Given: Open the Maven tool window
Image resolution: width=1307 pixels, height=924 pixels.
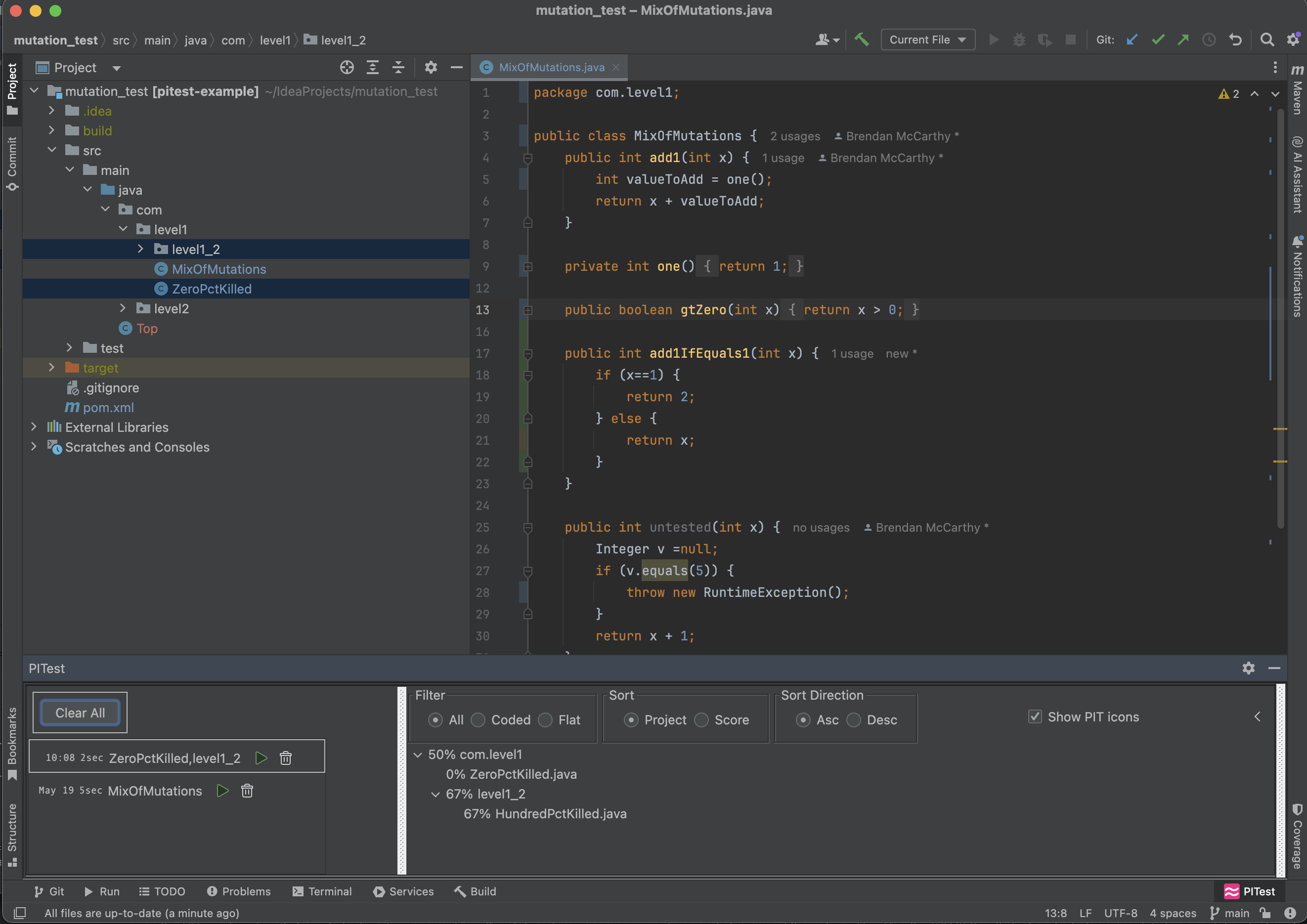Looking at the screenshot, I should tap(1297, 89).
